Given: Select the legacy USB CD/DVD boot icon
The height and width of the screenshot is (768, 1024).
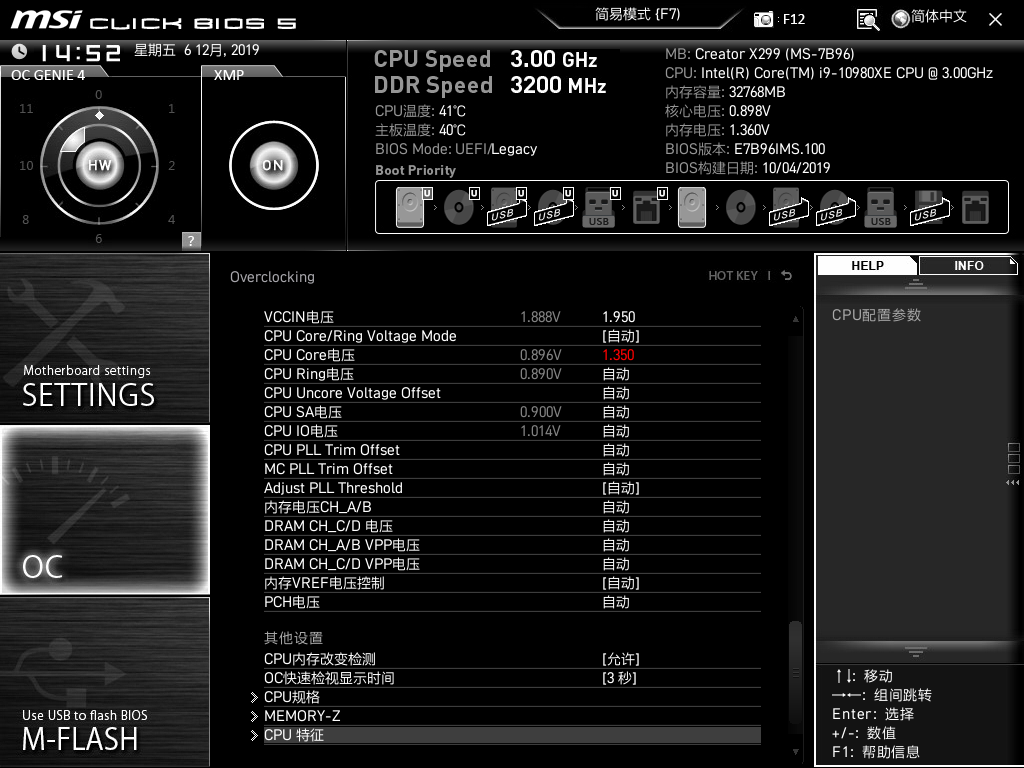Looking at the screenshot, I should pyautogui.click(x=836, y=208).
